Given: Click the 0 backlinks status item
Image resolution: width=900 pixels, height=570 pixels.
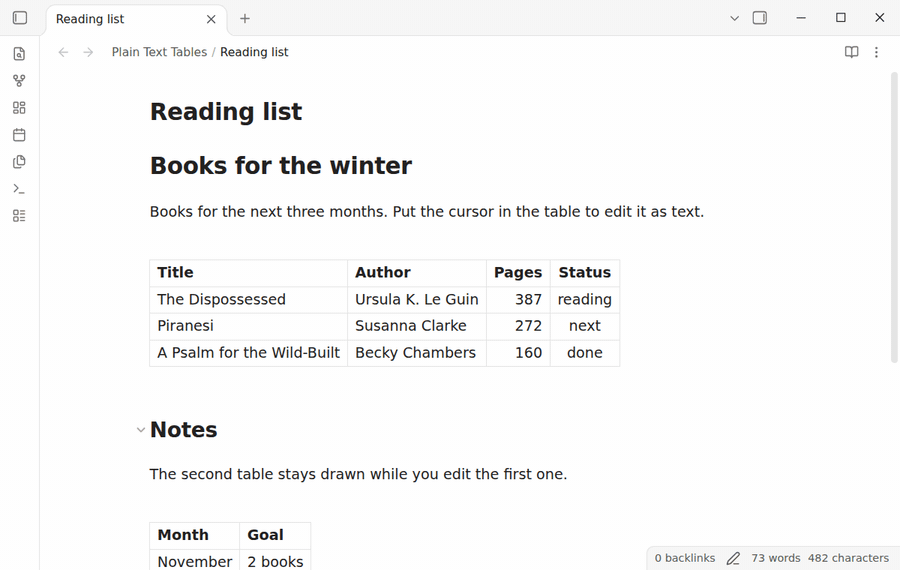Looking at the screenshot, I should (685, 558).
